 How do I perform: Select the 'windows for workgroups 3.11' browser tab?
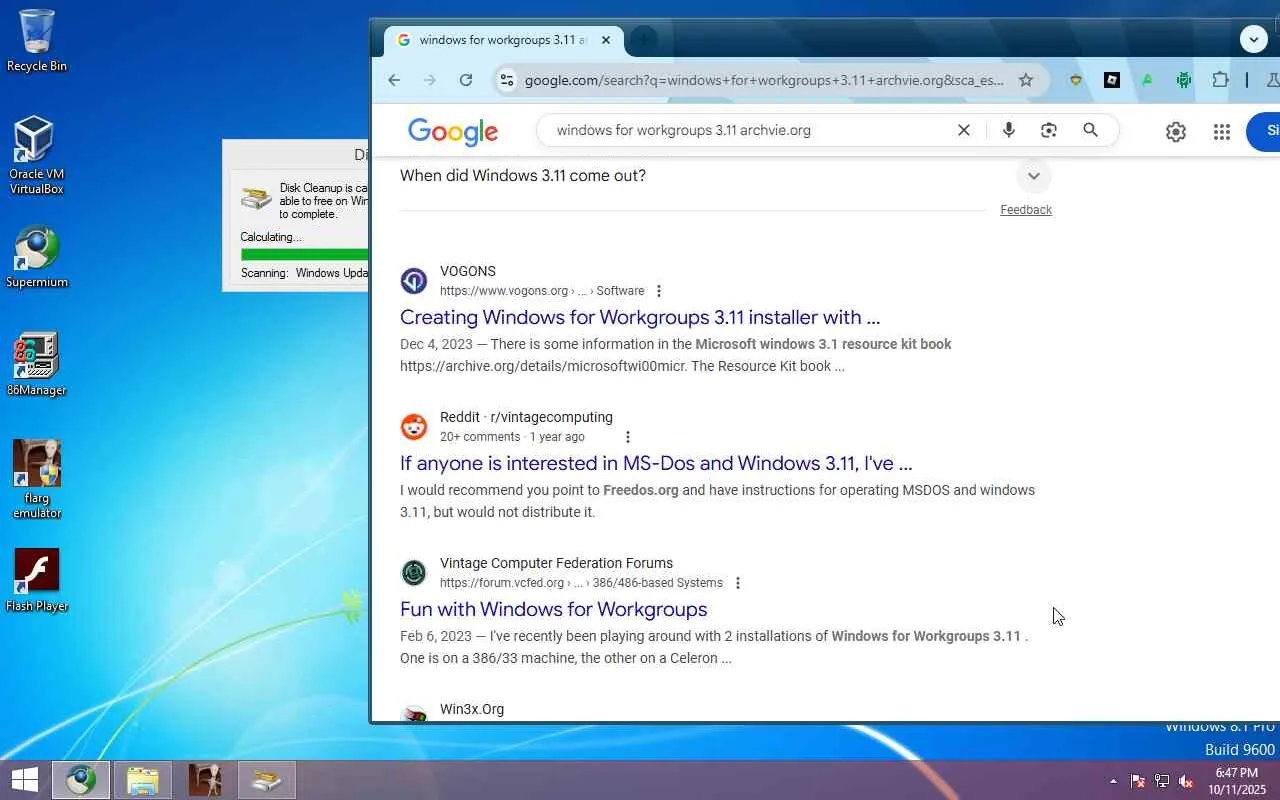coord(504,40)
